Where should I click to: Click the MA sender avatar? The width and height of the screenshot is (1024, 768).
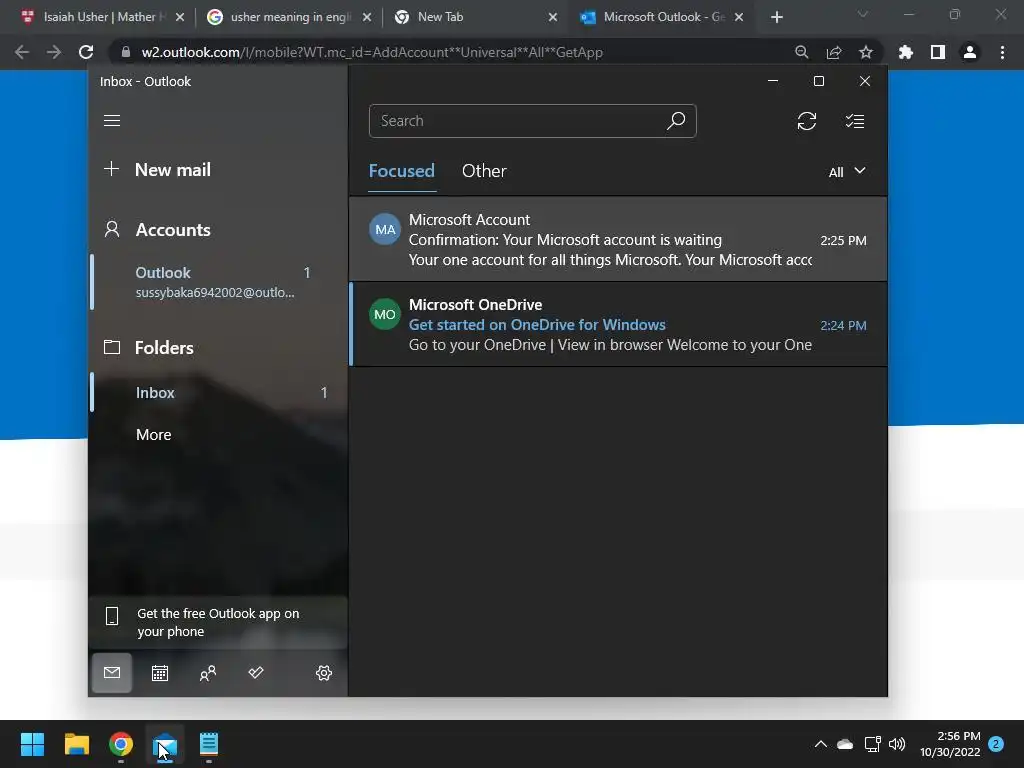pos(385,229)
